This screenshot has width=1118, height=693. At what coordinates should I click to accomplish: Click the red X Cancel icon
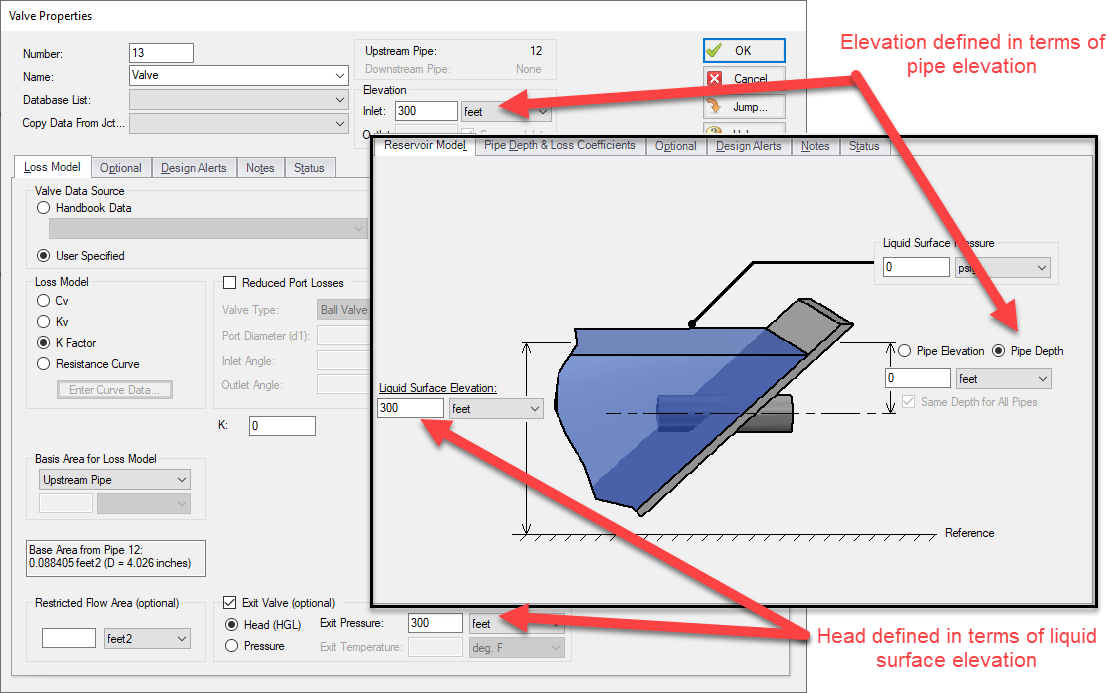[x=714, y=78]
